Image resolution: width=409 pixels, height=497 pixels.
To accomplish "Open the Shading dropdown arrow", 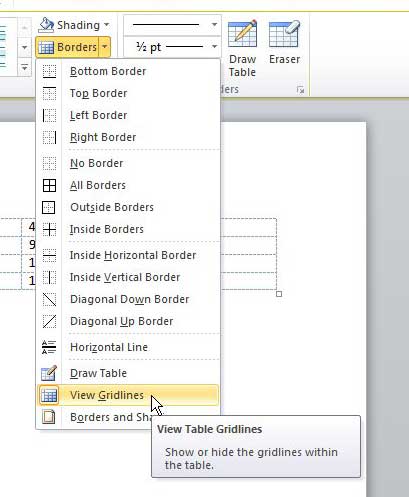I will pyautogui.click(x=106, y=25).
